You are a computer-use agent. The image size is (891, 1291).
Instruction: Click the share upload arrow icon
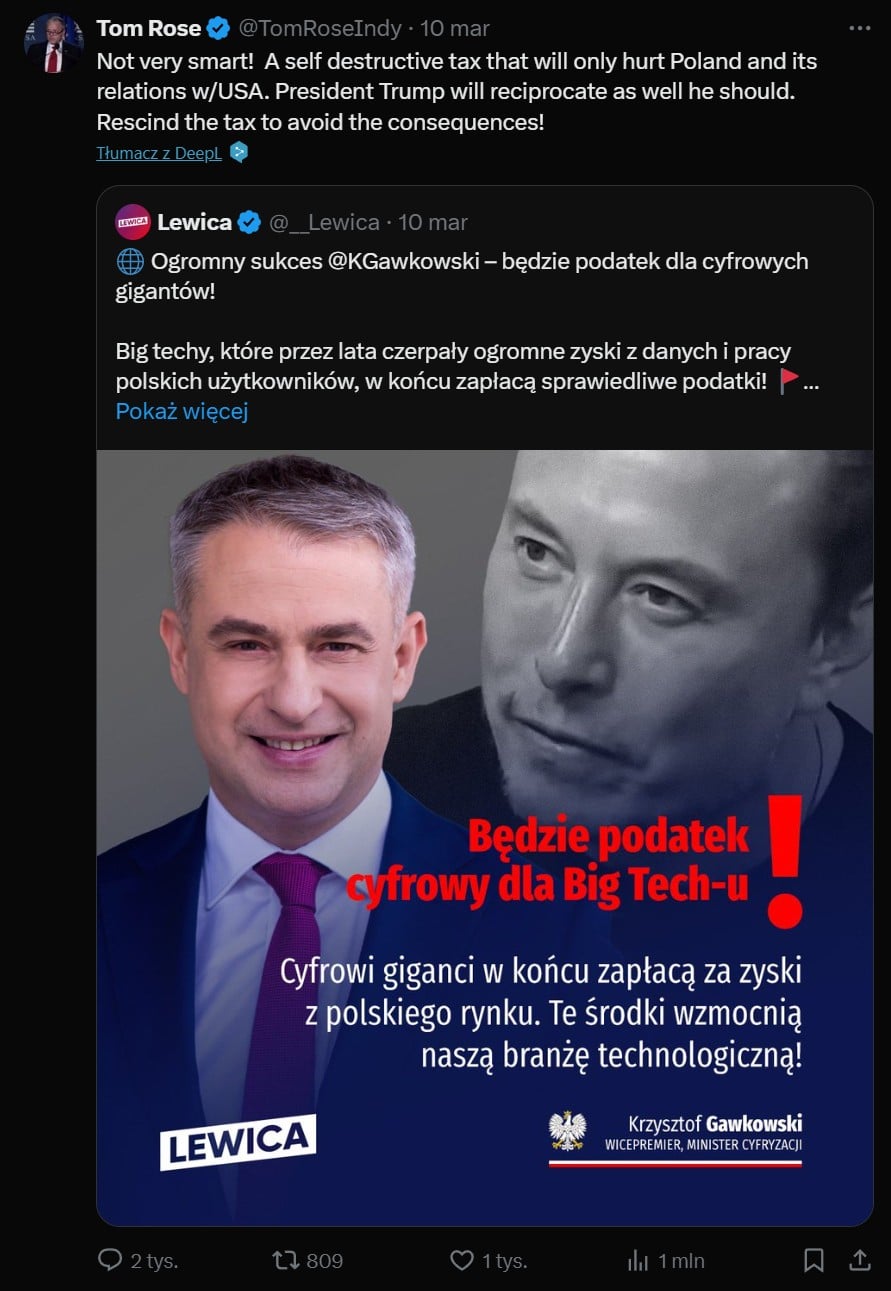860,1260
